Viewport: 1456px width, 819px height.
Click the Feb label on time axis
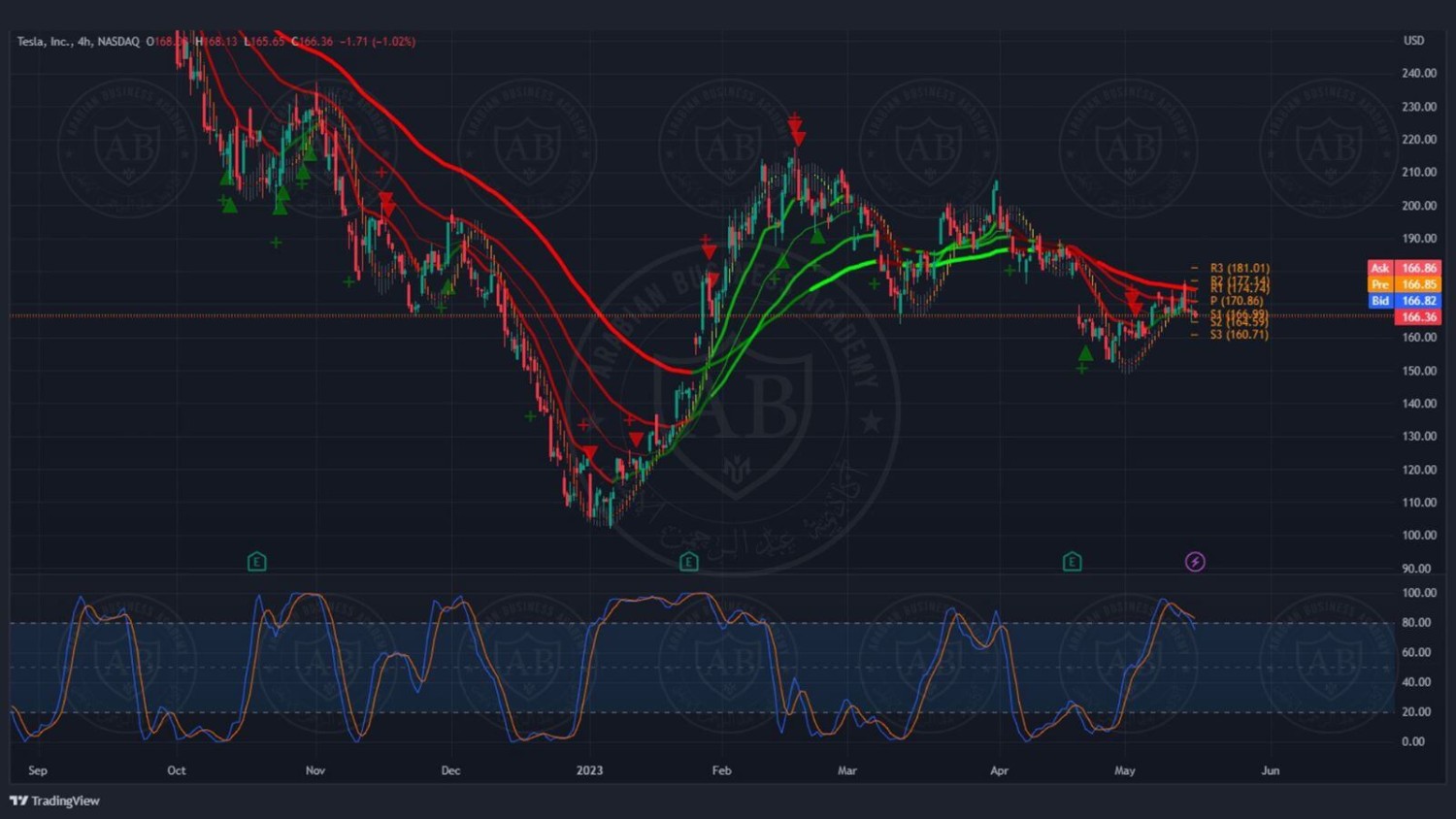tap(721, 770)
